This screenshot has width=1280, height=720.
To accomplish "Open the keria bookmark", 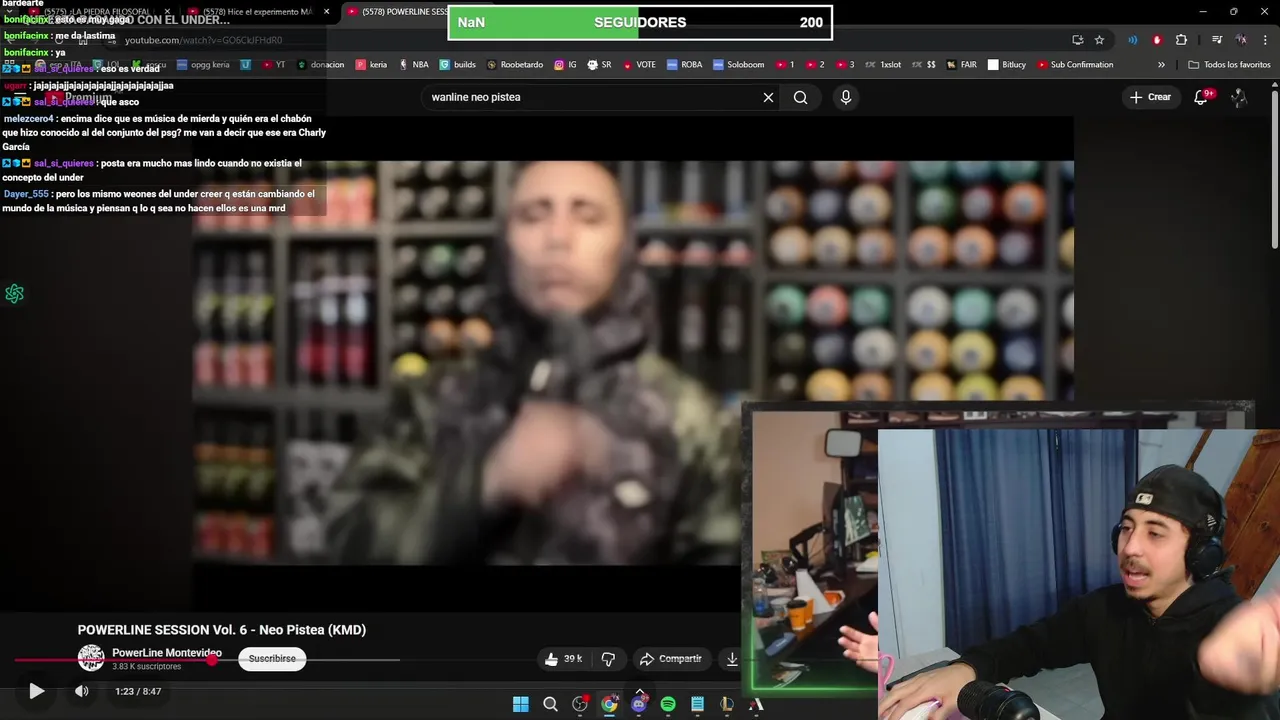I will pos(371,65).
